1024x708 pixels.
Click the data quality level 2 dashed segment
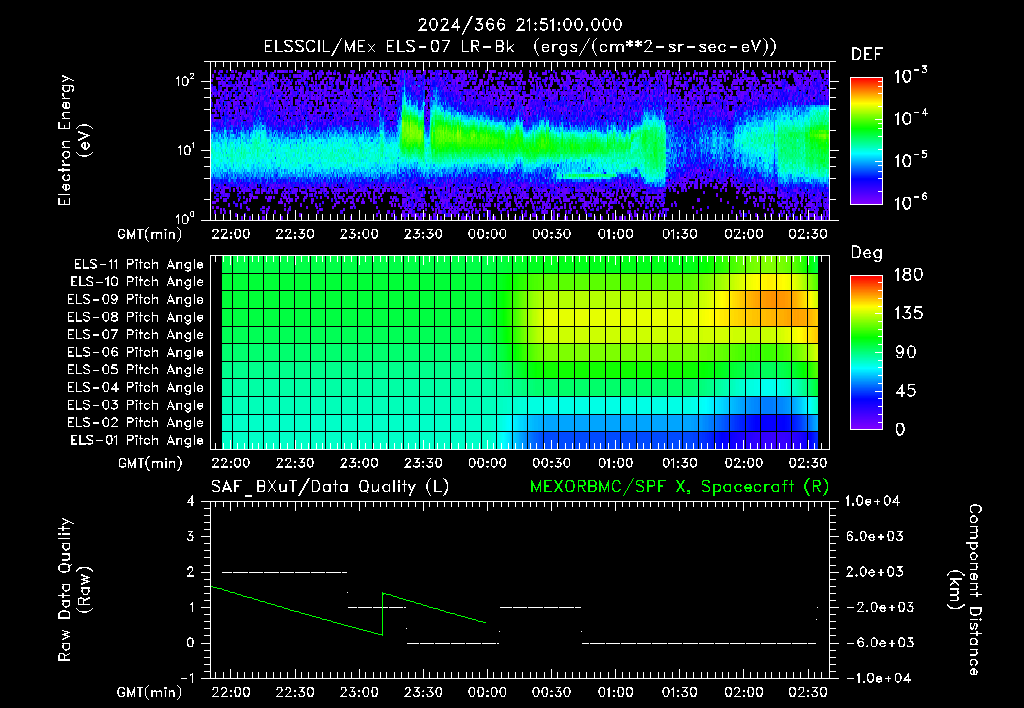point(285,572)
